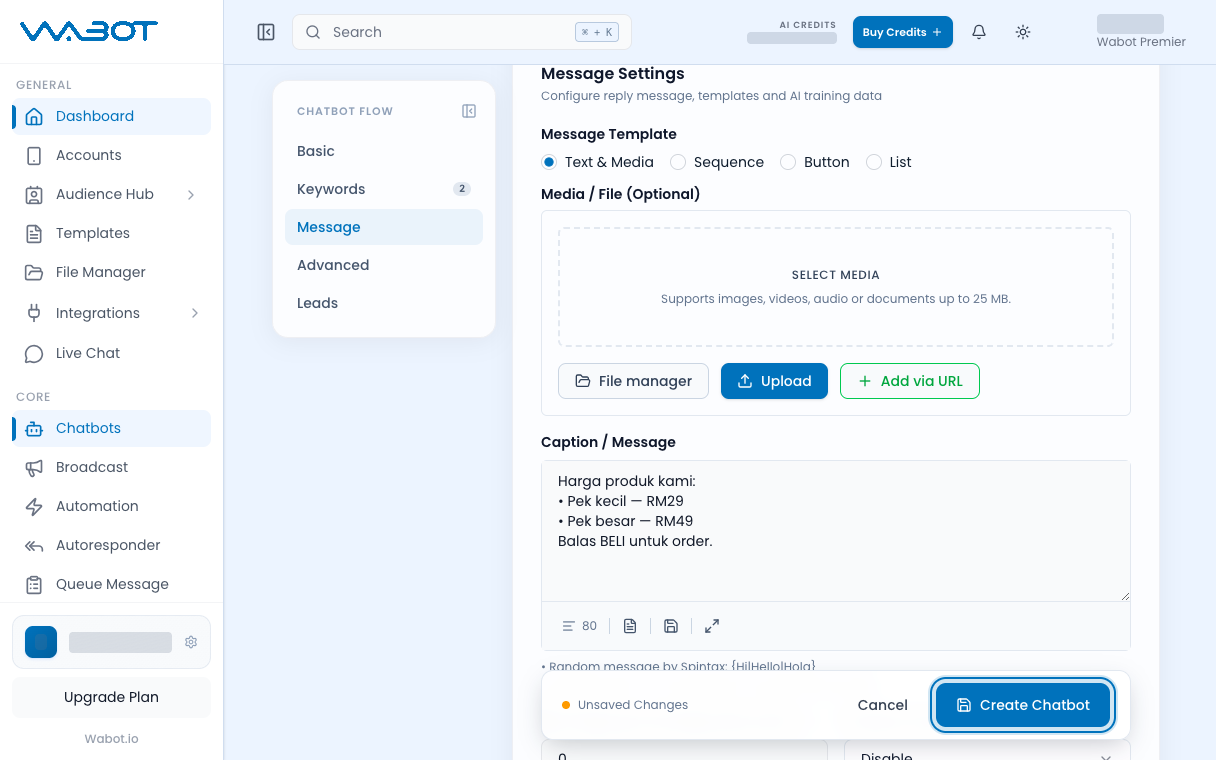This screenshot has width=1216, height=760.
Task: Open the Message step in Chatbot Flow
Action: [384, 227]
